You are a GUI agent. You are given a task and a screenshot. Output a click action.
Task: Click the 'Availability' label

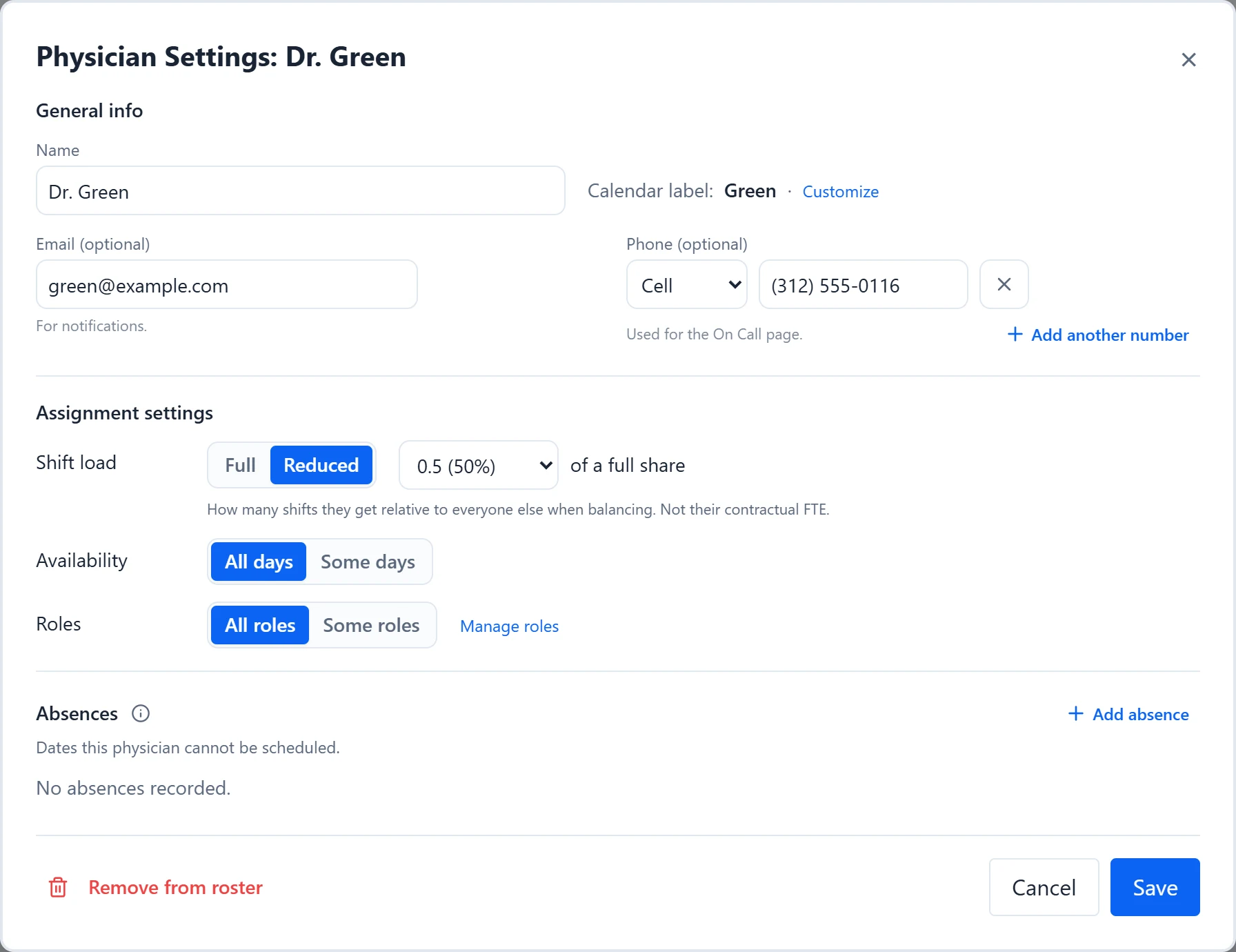click(x=81, y=560)
